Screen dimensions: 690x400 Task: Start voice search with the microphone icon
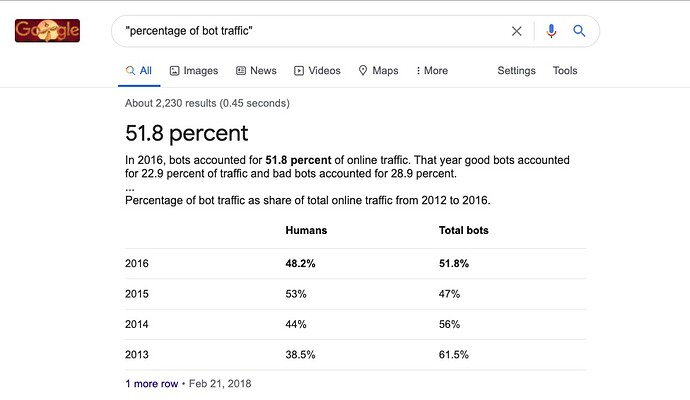[x=551, y=31]
